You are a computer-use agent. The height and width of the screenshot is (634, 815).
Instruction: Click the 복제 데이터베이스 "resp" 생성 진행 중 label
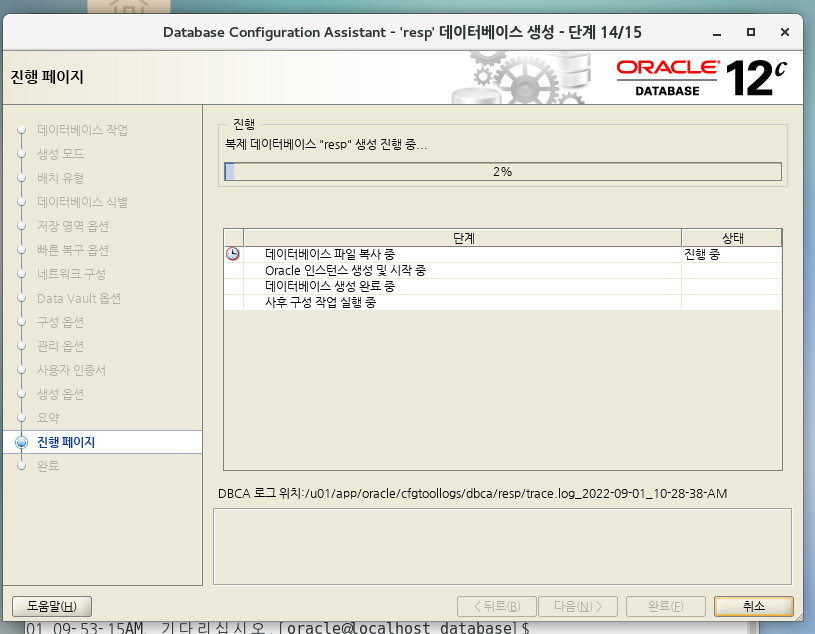pos(325,144)
